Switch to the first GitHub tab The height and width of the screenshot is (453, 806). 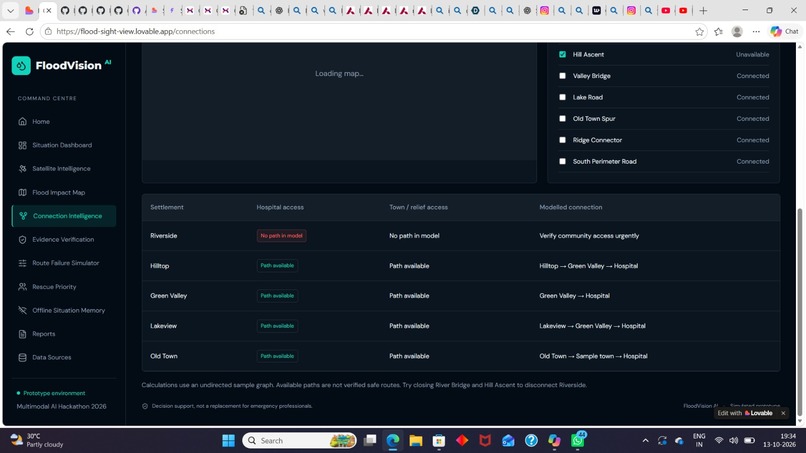(65, 11)
